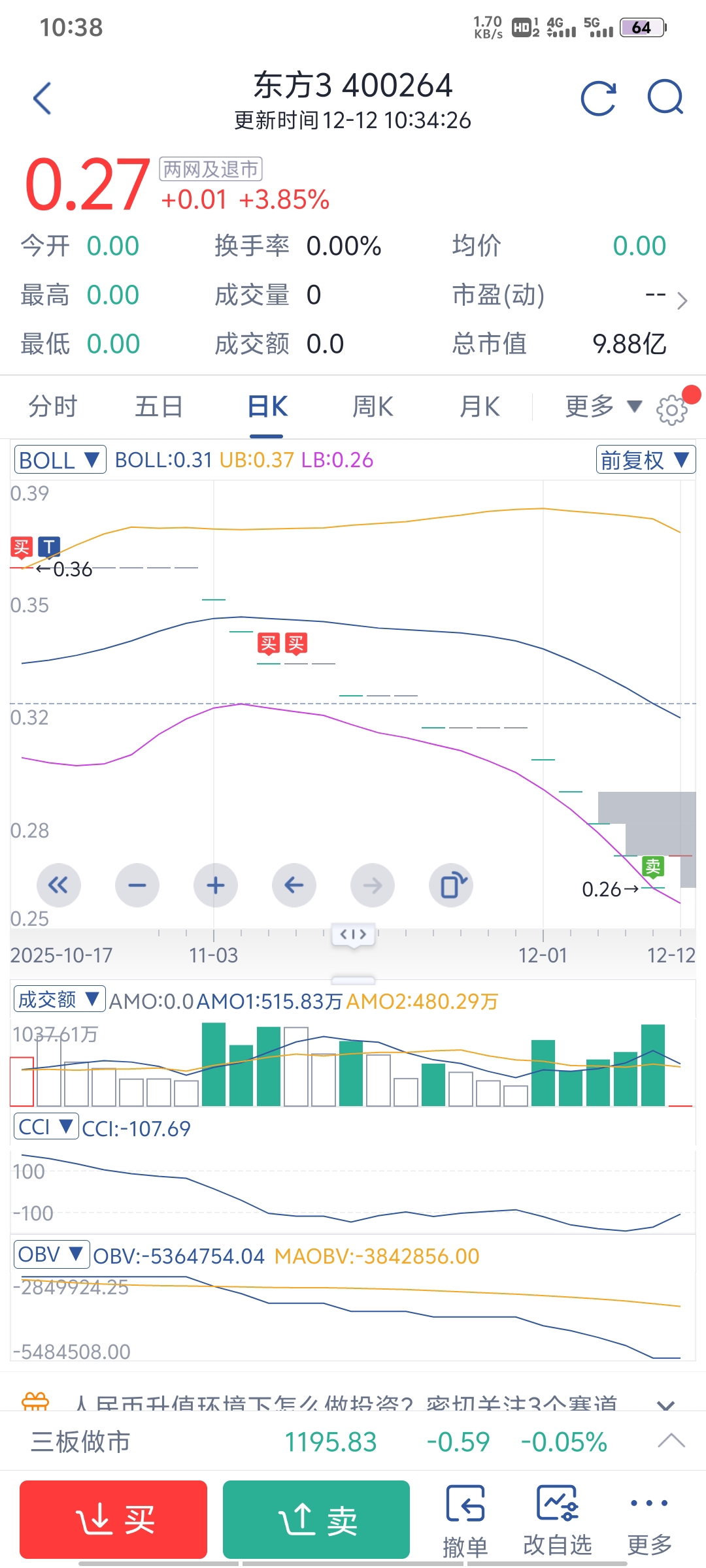Zoom out chart with minus button

[x=137, y=885]
